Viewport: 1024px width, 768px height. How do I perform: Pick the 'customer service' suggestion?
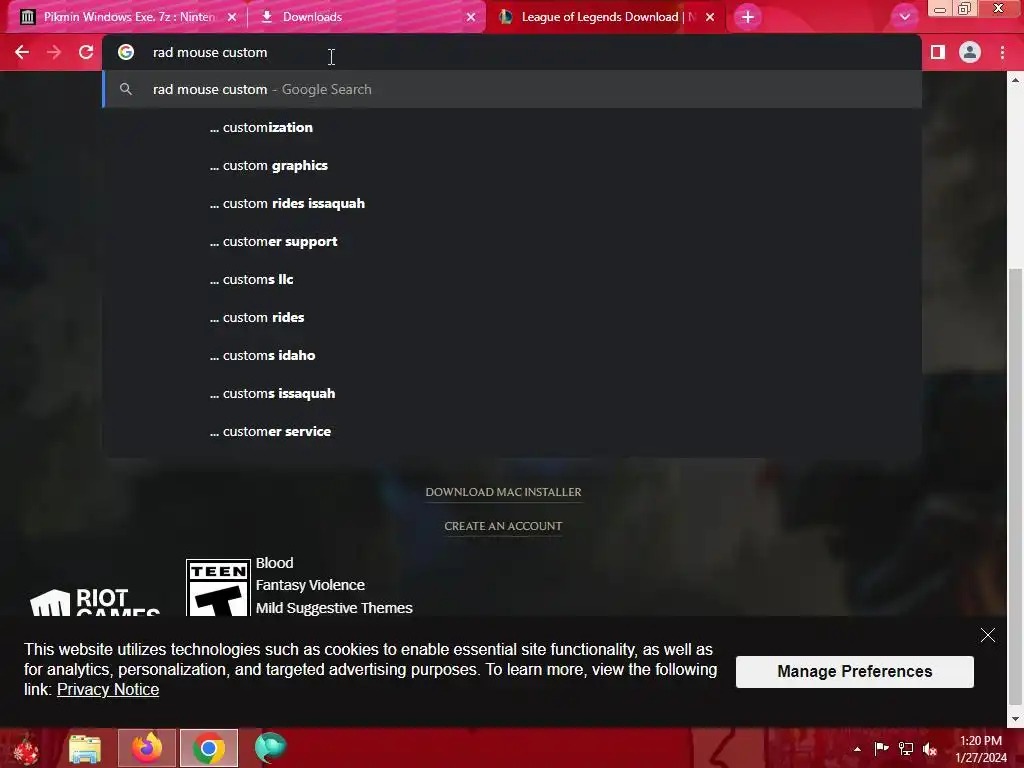[x=512, y=431]
